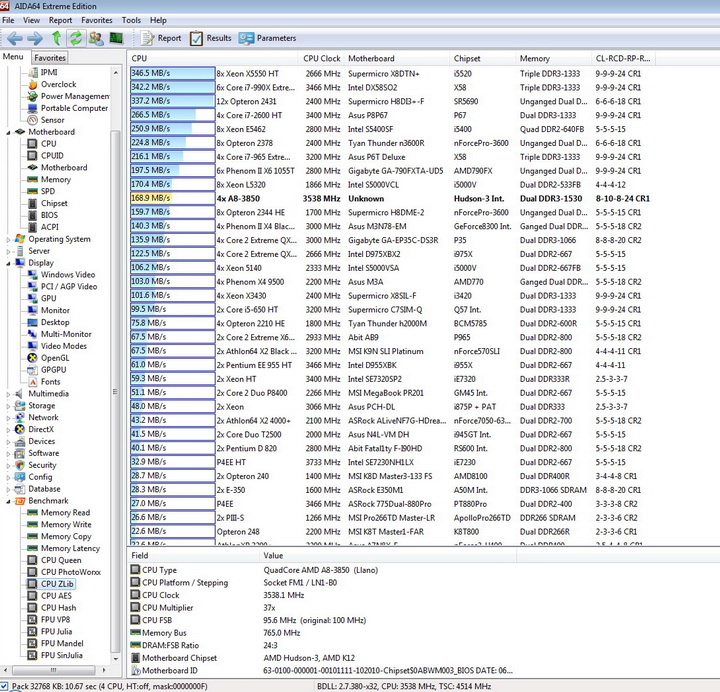
Task: Sort by the Chipset column header
Action: click(x=482, y=58)
